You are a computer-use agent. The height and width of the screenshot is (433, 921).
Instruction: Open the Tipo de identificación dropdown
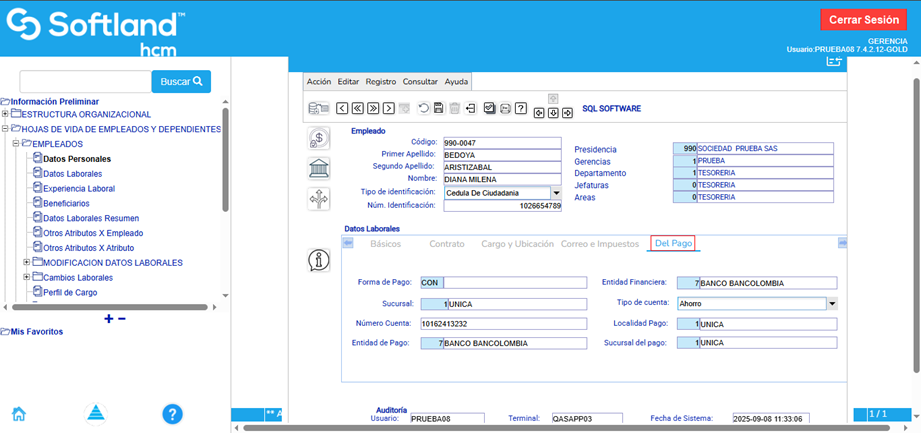[556, 193]
